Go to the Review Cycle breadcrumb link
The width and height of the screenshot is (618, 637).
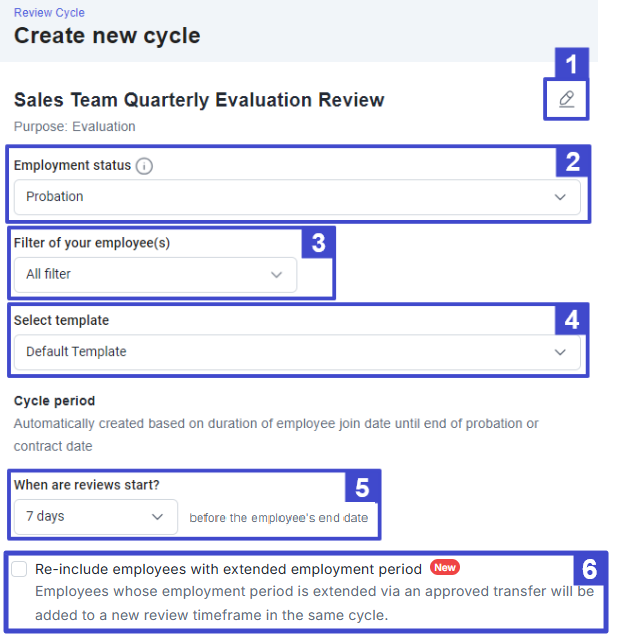pos(49,13)
